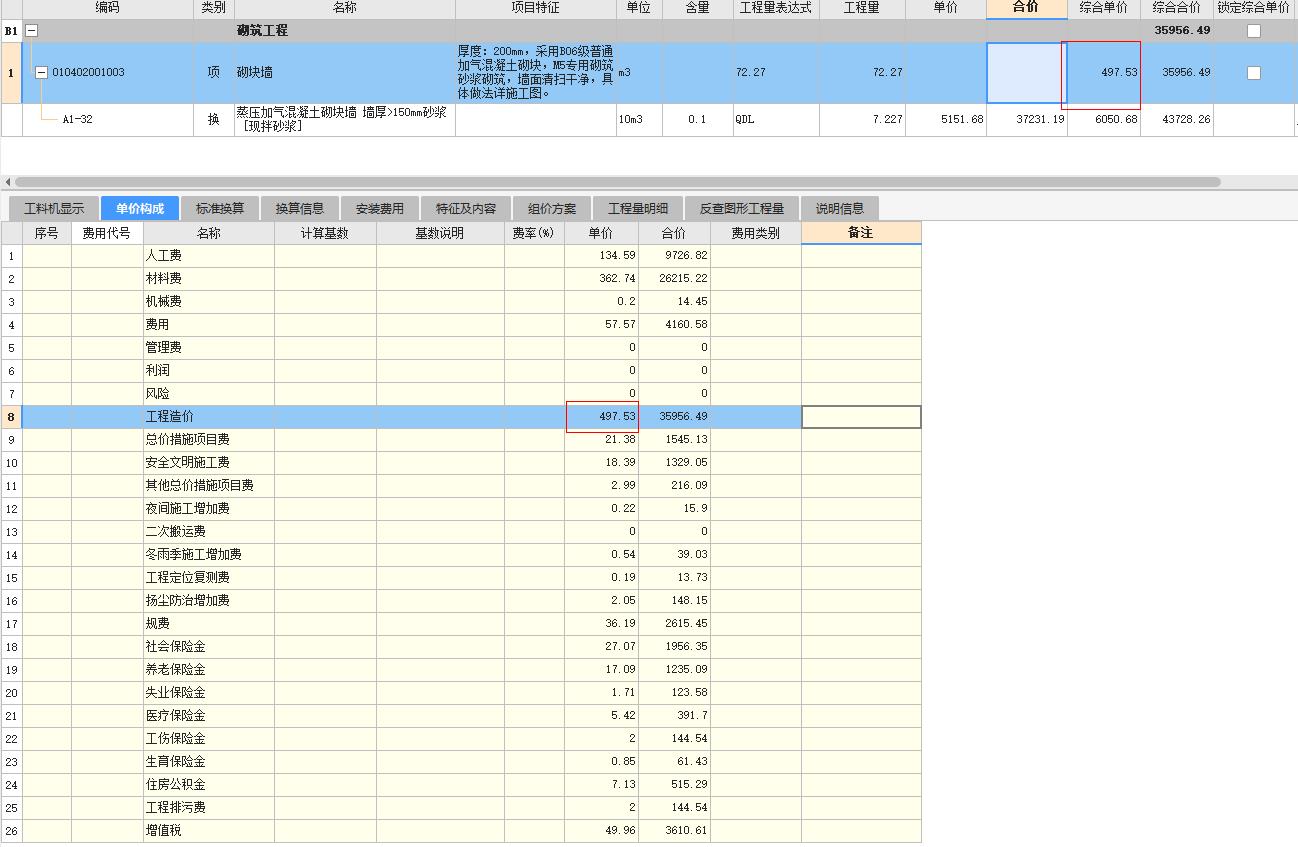Open the 工程量明细 tab
The width and height of the screenshot is (1298, 847).
[x=638, y=209]
